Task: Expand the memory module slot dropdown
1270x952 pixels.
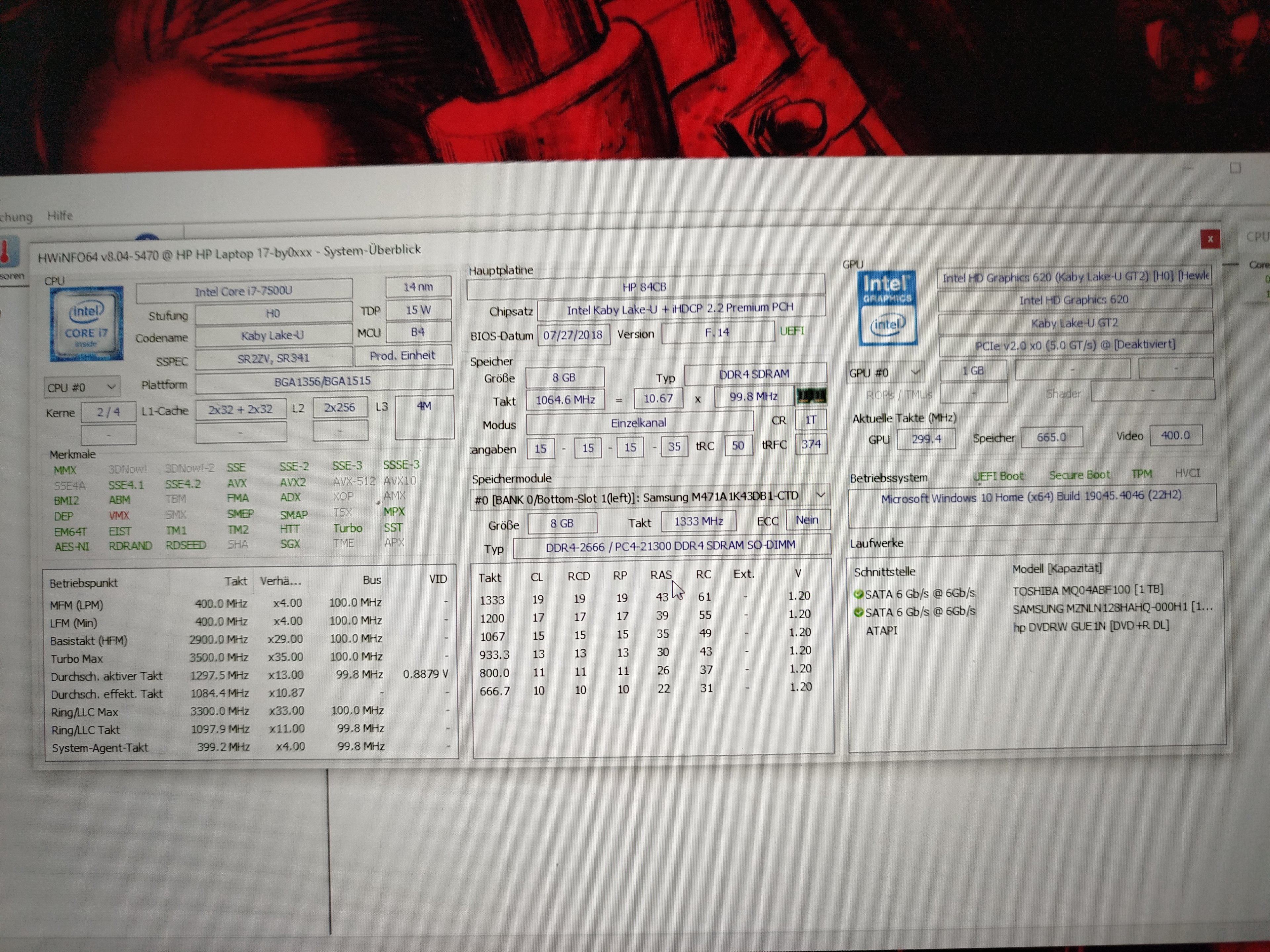Action: point(821,495)
